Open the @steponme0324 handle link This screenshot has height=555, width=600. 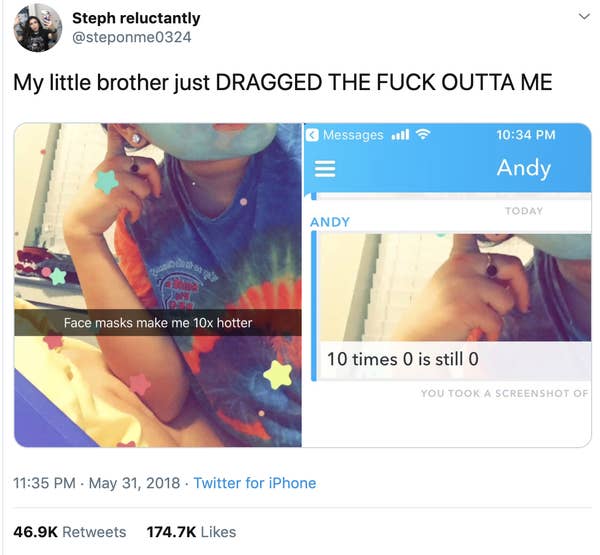click(x=132, y=37)
